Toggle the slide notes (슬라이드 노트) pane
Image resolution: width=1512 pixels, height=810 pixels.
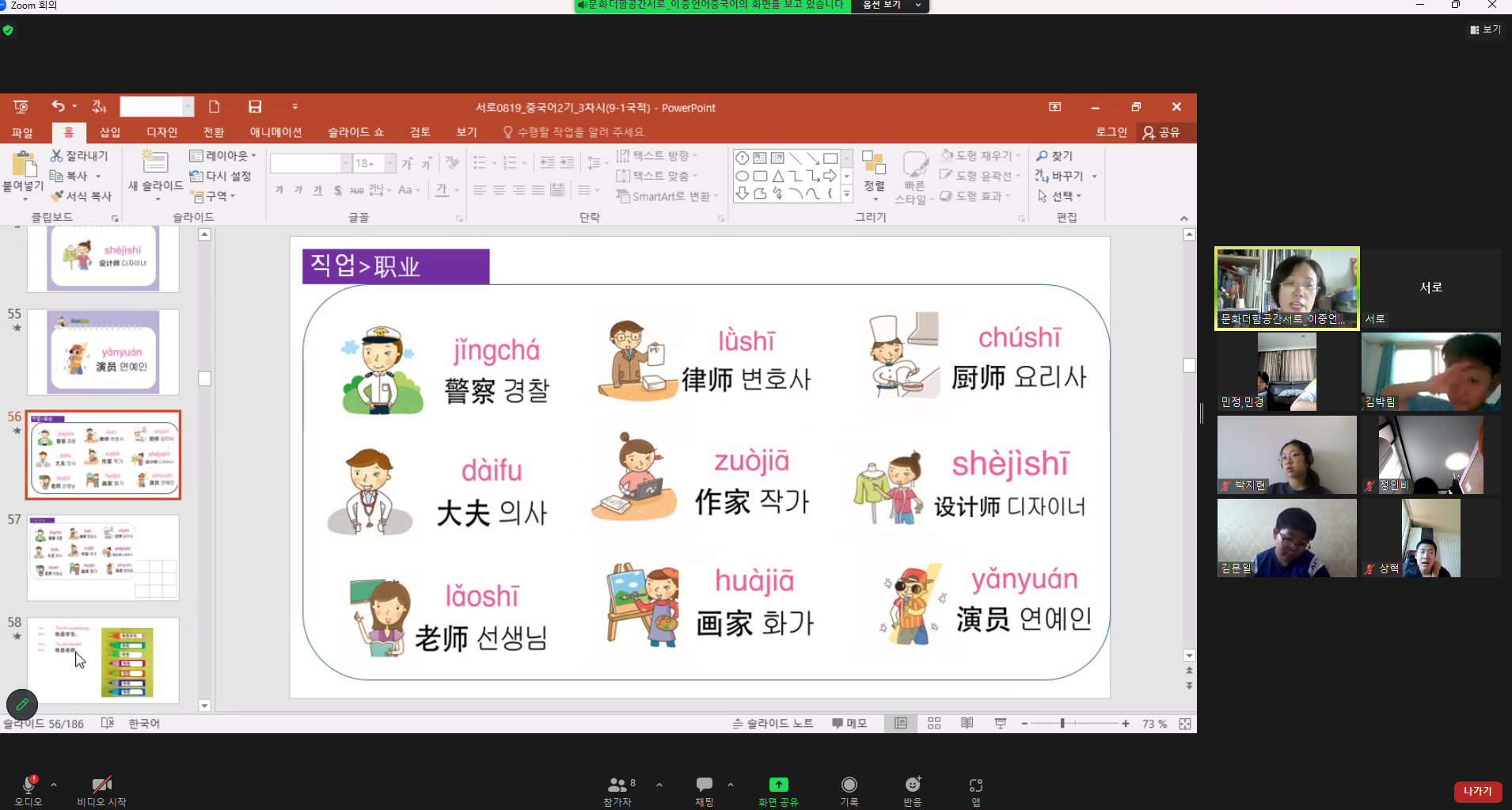773,724
